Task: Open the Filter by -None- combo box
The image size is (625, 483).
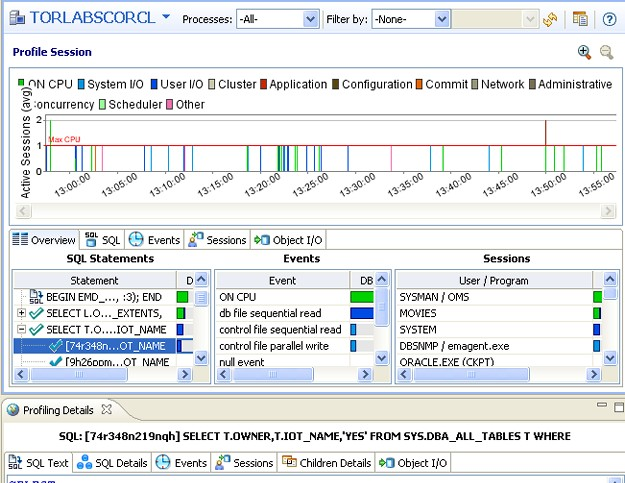Action: pyautogui.click(x=411, y=19)
